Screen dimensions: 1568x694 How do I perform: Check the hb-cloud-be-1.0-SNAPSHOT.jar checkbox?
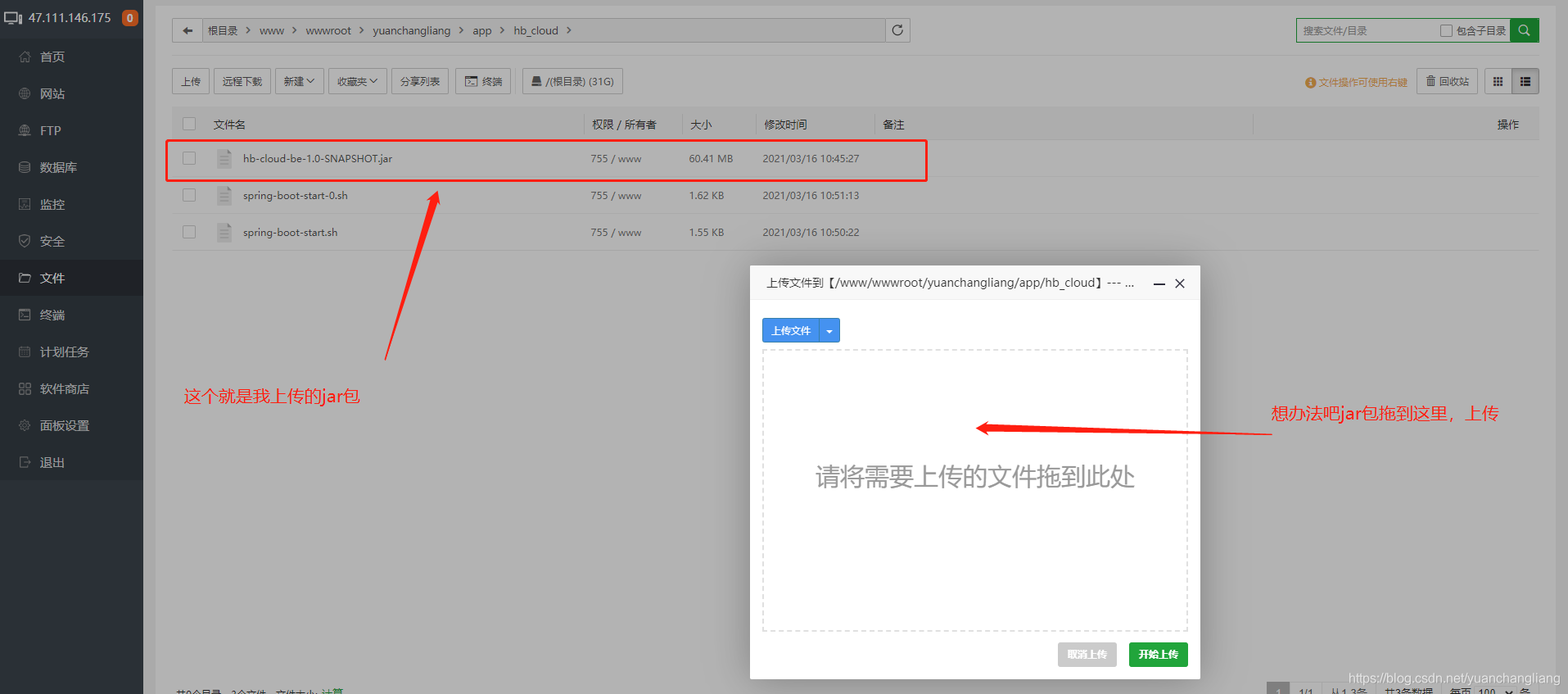pos(189,158)
